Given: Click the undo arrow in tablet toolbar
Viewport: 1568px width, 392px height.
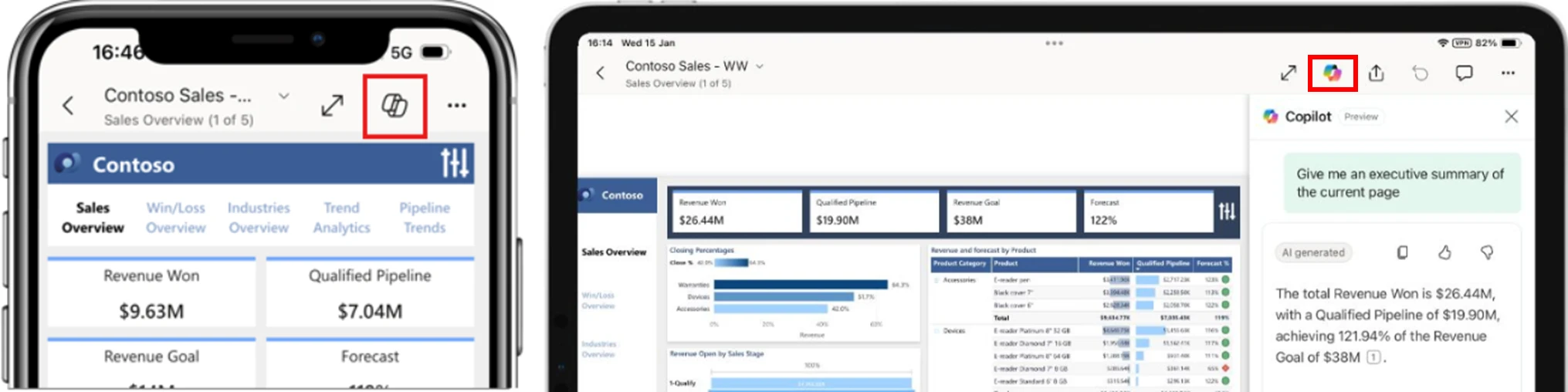Looking at the screenshot, I should pyautogui.click(x=1420, y=73).
